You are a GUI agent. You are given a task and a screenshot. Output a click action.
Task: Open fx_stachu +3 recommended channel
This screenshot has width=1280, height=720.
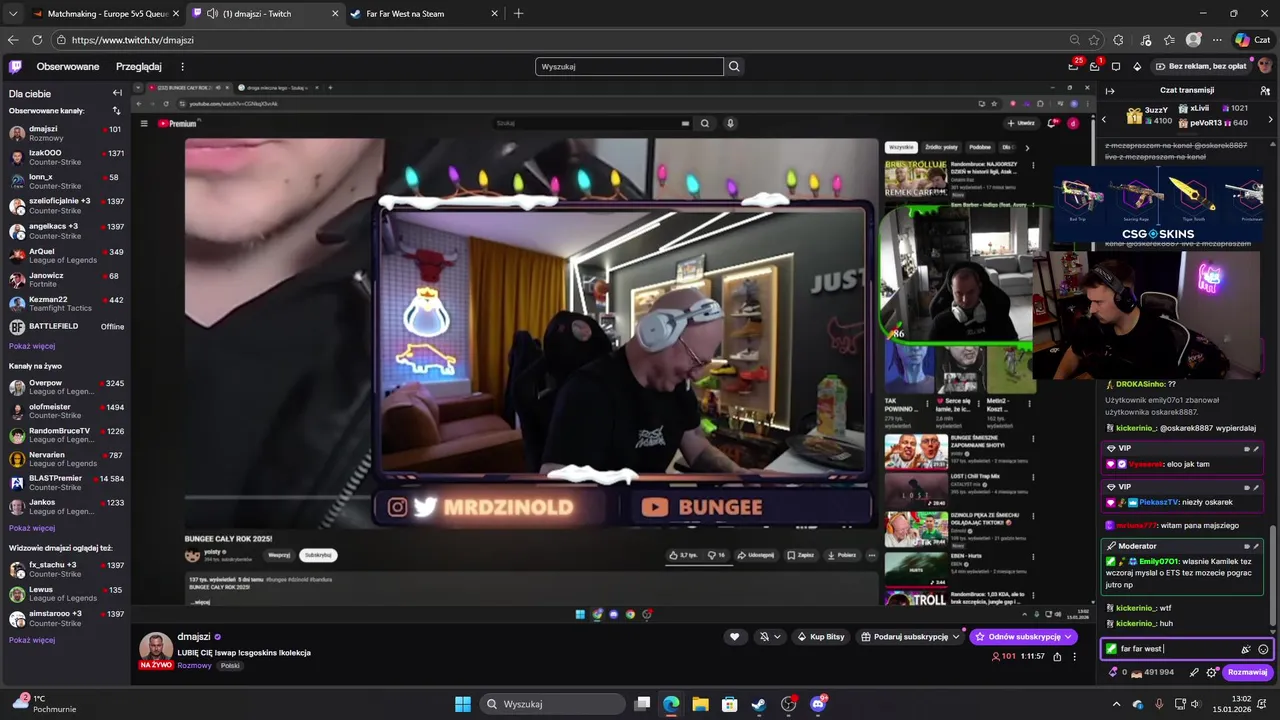[x=65, y=569]
